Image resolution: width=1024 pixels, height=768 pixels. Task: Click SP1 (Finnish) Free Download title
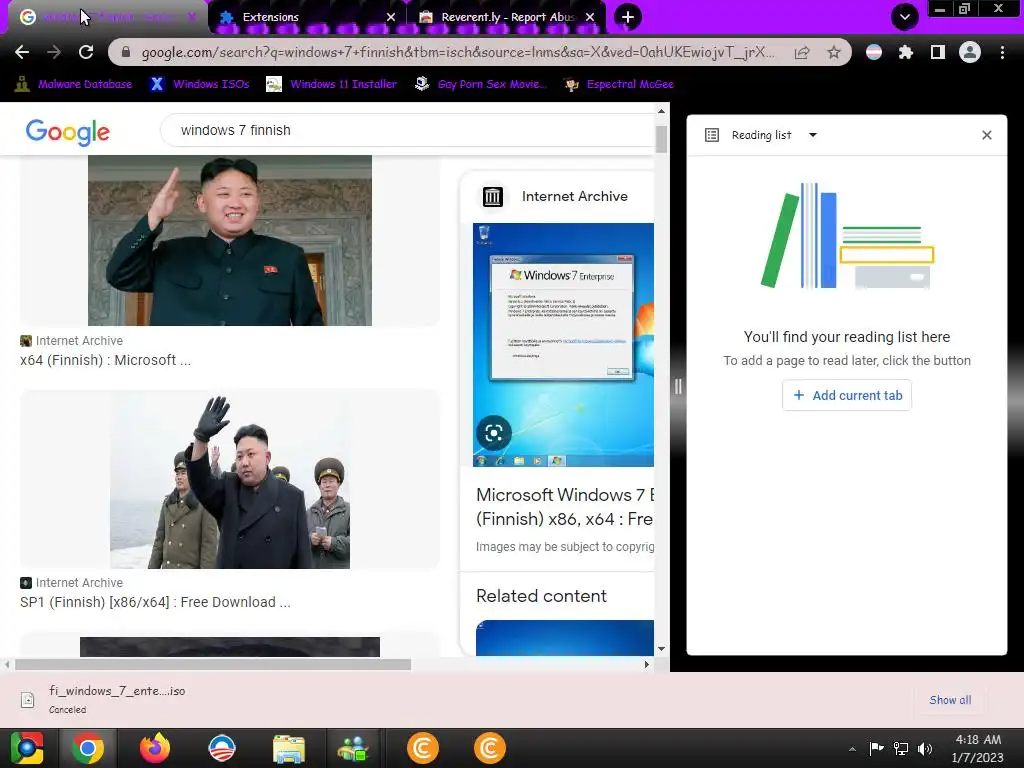pos(155,602)
